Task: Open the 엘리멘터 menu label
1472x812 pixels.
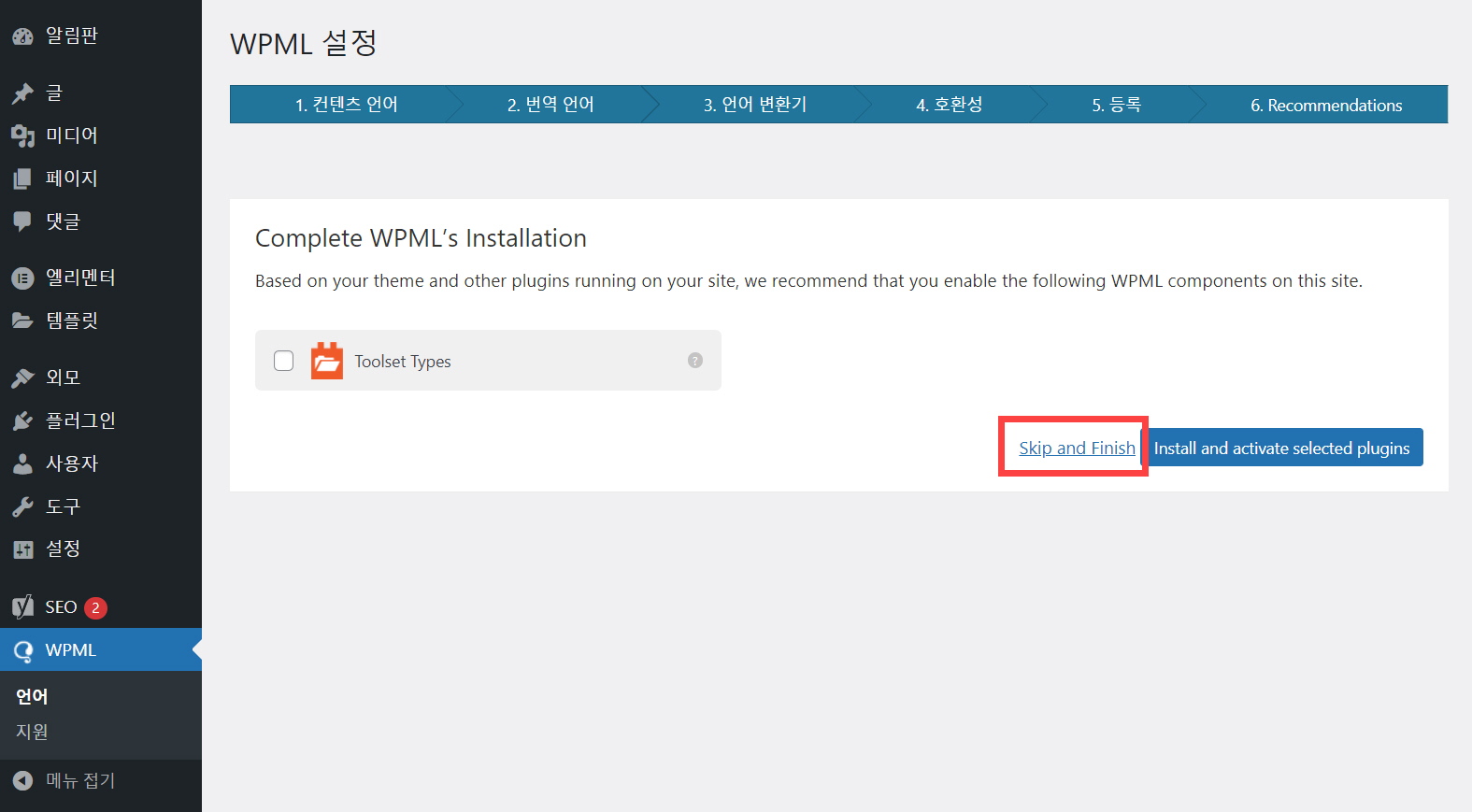Action: pyautogui.click(x=80, y=278)
